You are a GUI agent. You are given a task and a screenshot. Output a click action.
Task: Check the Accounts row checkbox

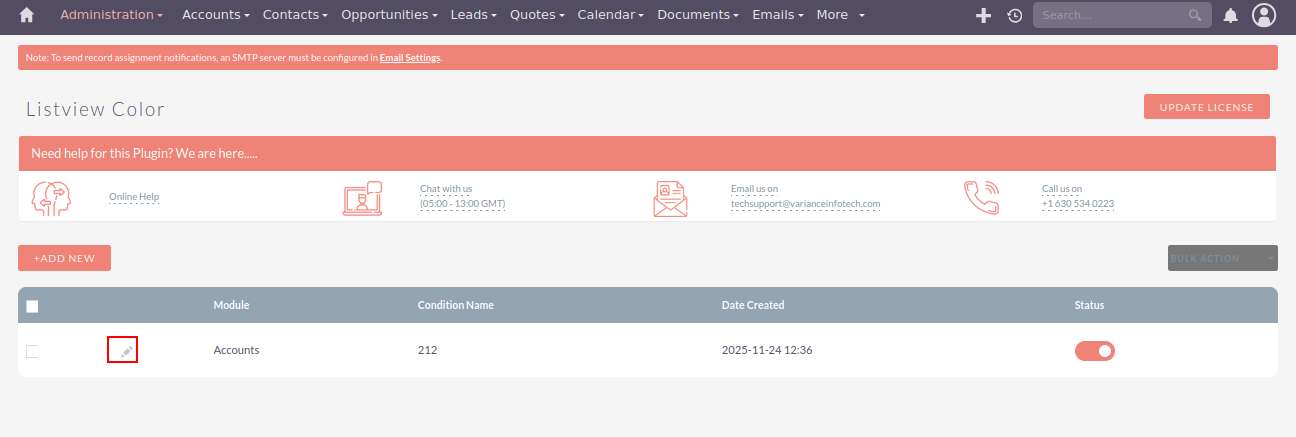click(32, 351)
